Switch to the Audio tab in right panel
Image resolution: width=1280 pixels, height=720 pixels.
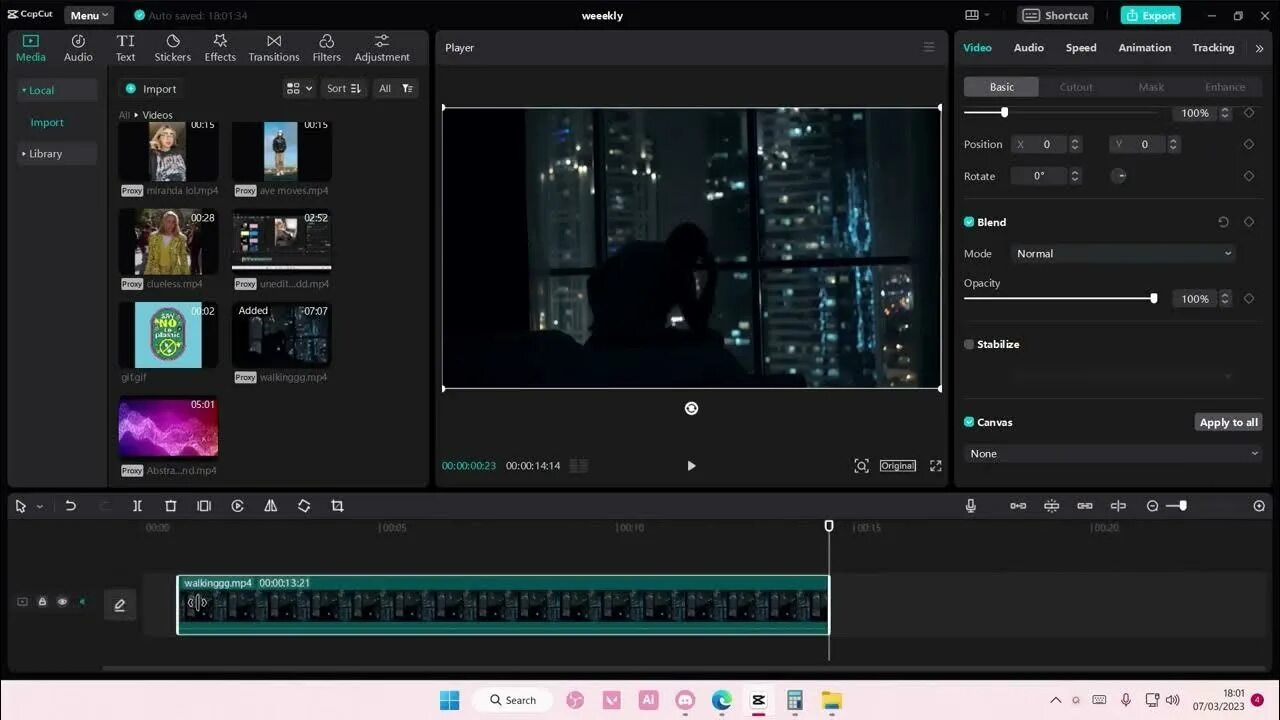click(1028, 47)
